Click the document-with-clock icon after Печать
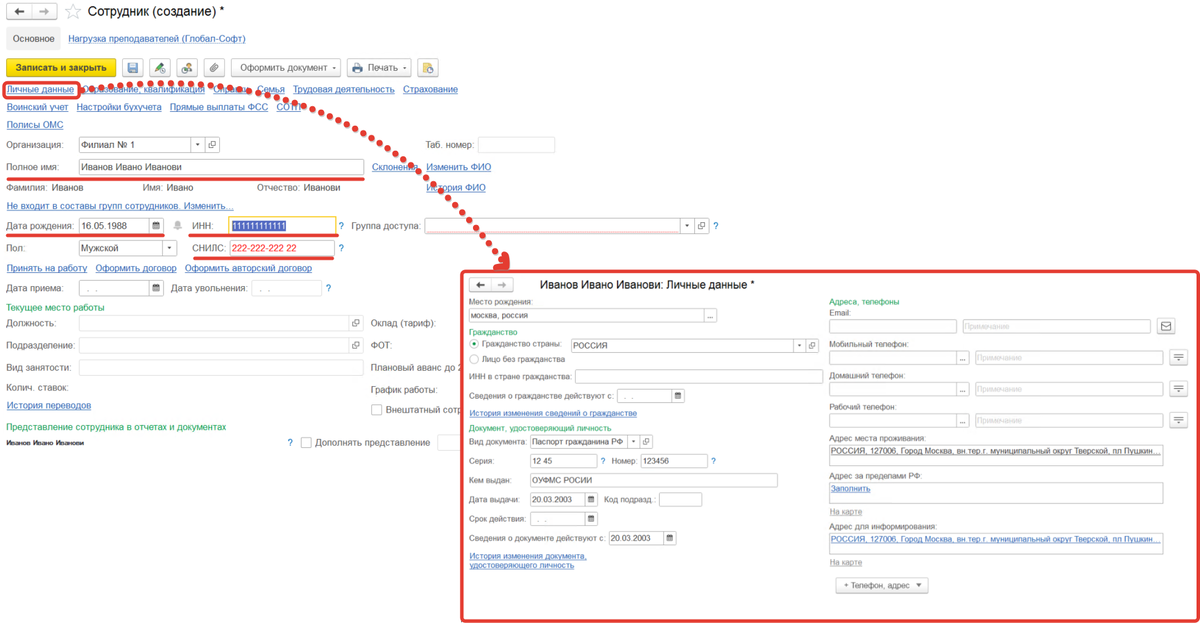The width and height of the screenshot is (1200, 623). point(428,68)
